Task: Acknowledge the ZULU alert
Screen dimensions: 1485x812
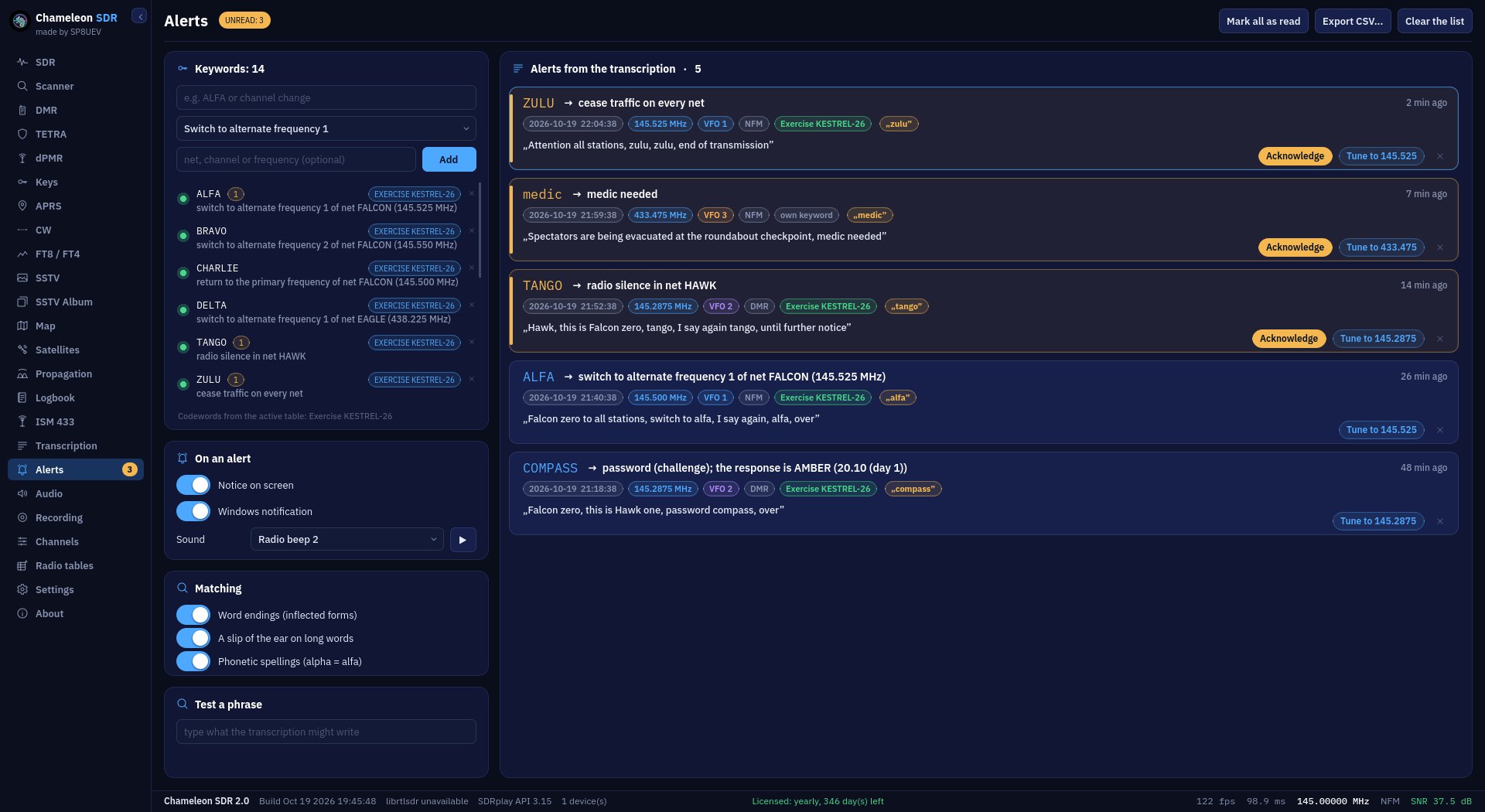Action: click(1295, 156)
